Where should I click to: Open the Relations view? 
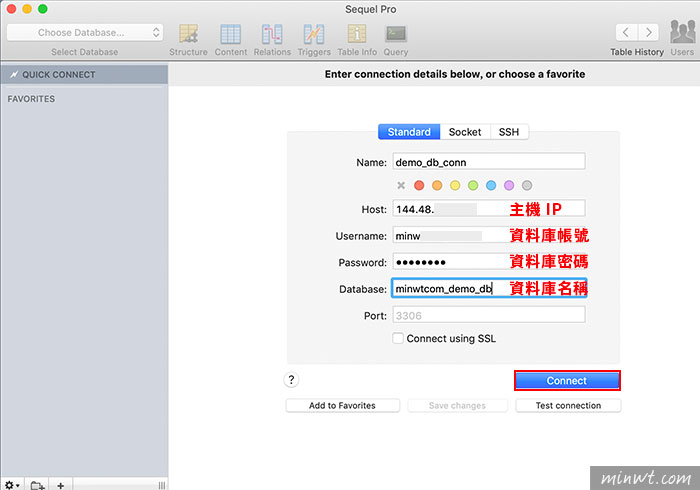point(272,40)
